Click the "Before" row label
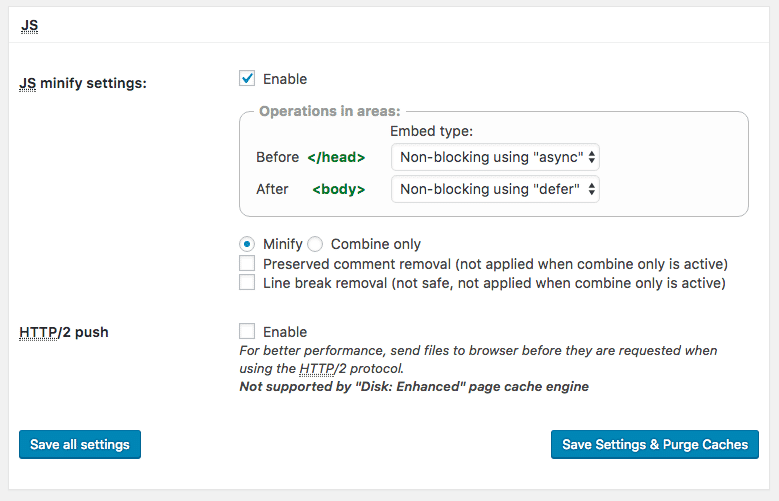Viewport: 779px width, 501px height. point(277,157)
